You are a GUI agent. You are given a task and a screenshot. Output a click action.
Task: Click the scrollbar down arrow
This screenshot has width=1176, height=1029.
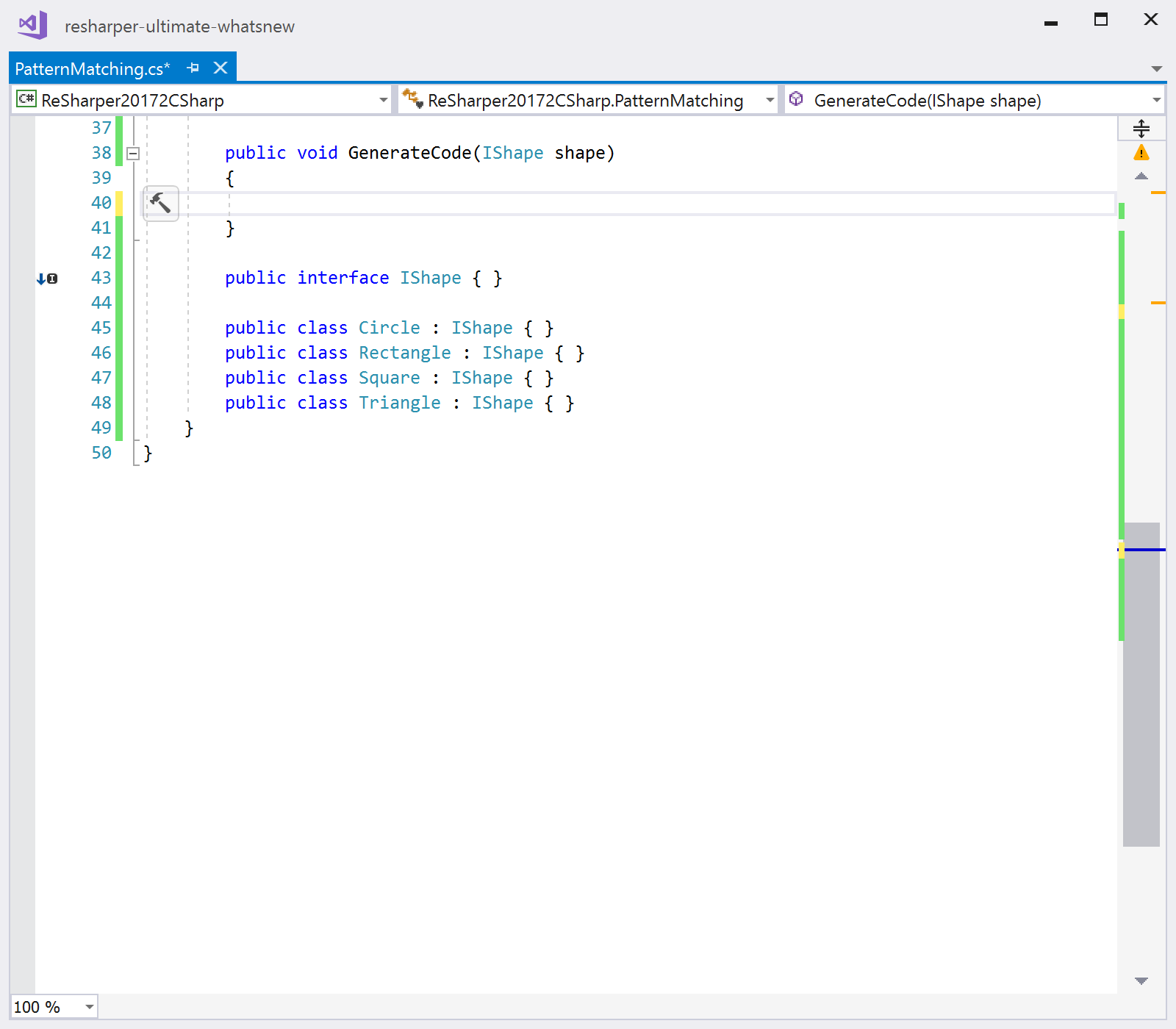pos(1141,980)
